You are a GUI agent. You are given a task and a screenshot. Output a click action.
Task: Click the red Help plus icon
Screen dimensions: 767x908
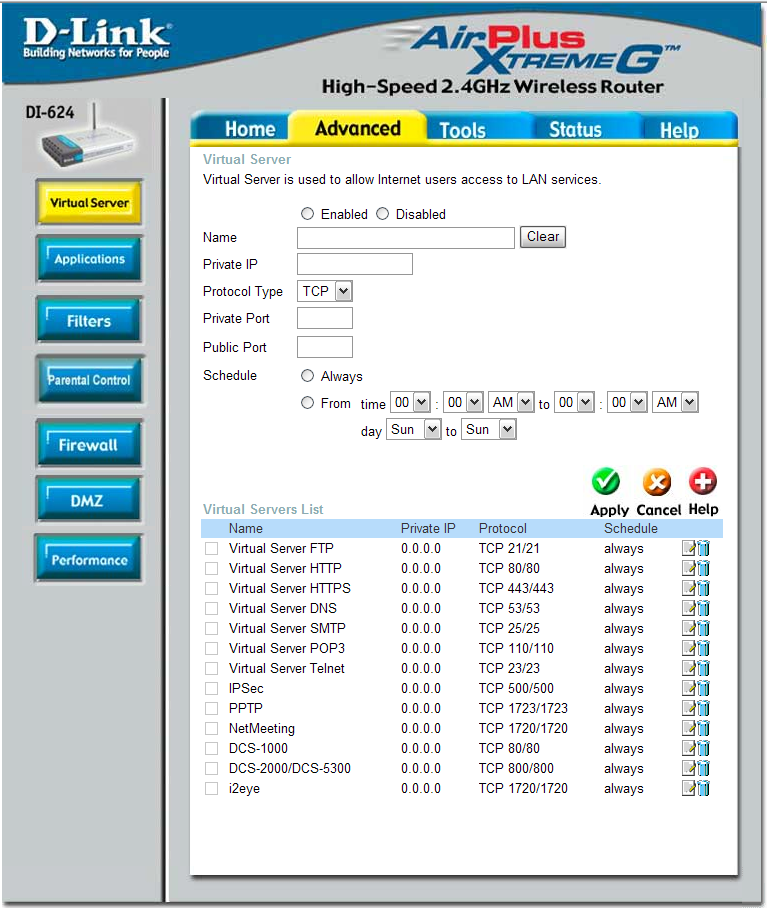(x=703, y=481)
